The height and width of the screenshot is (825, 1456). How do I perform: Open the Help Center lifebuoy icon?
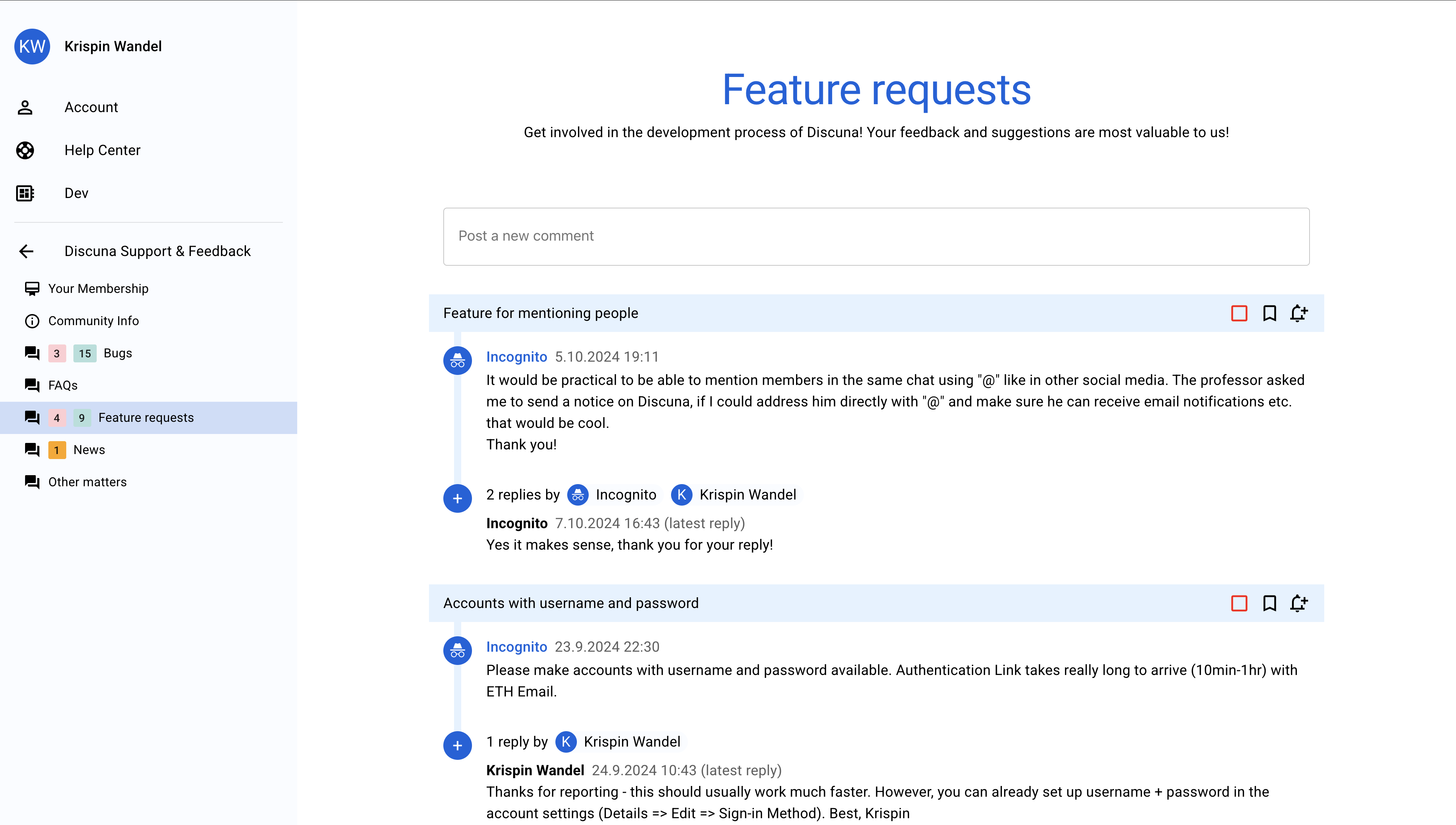pos(25,150)
